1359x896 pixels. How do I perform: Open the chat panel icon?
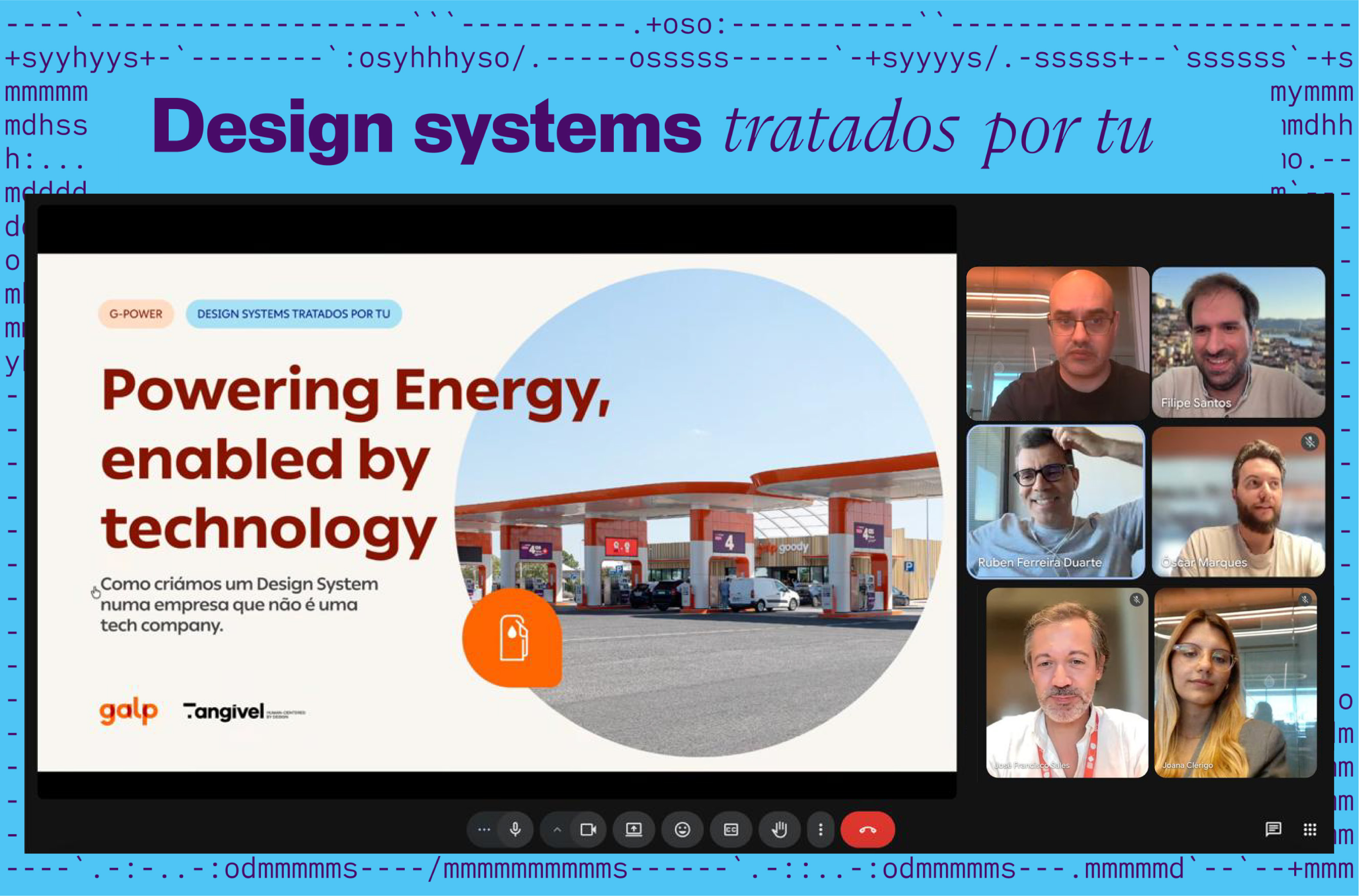(1273, 829)
